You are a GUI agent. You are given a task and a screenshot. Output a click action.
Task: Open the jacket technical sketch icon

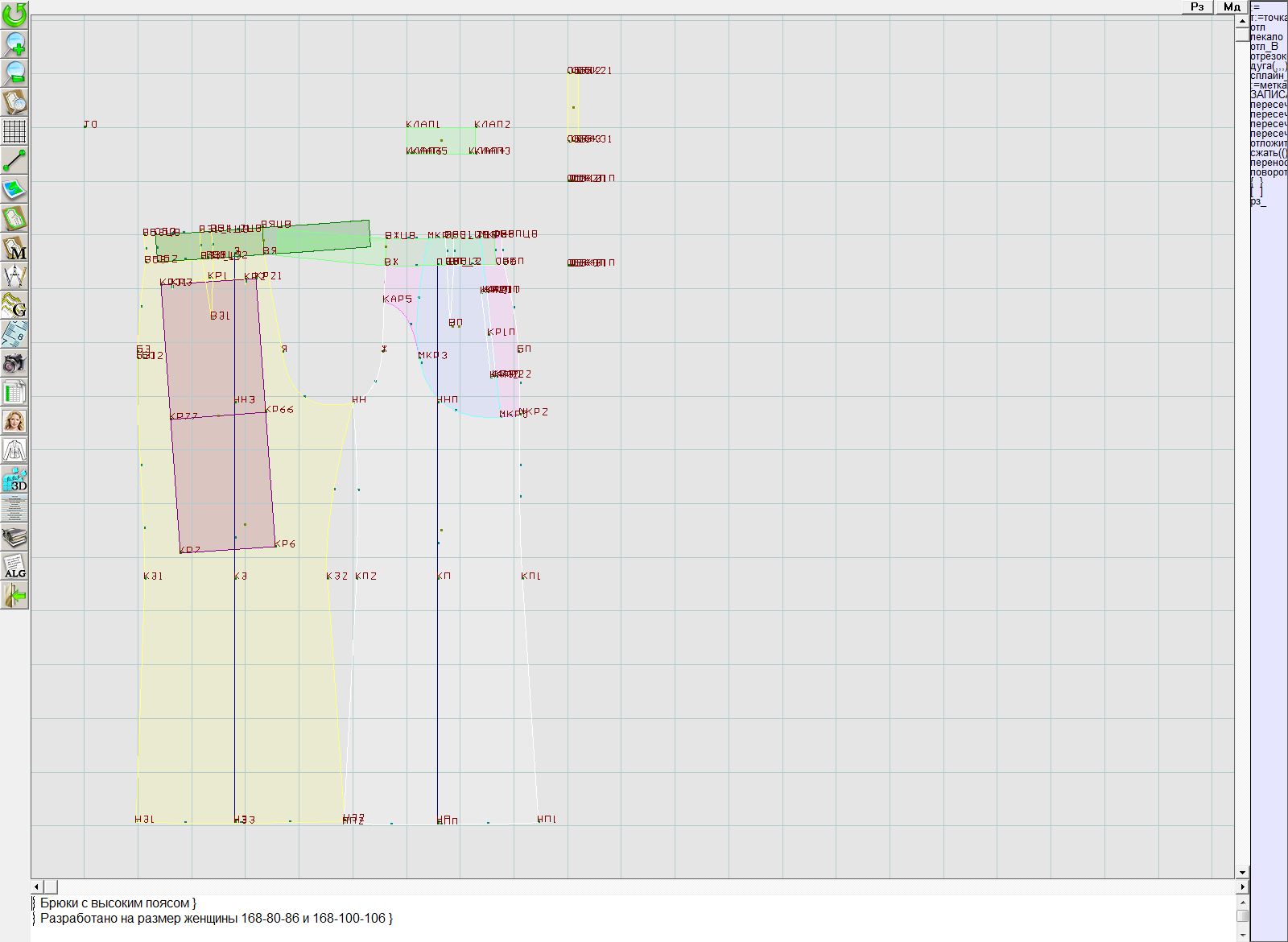[x=14, y=450]
